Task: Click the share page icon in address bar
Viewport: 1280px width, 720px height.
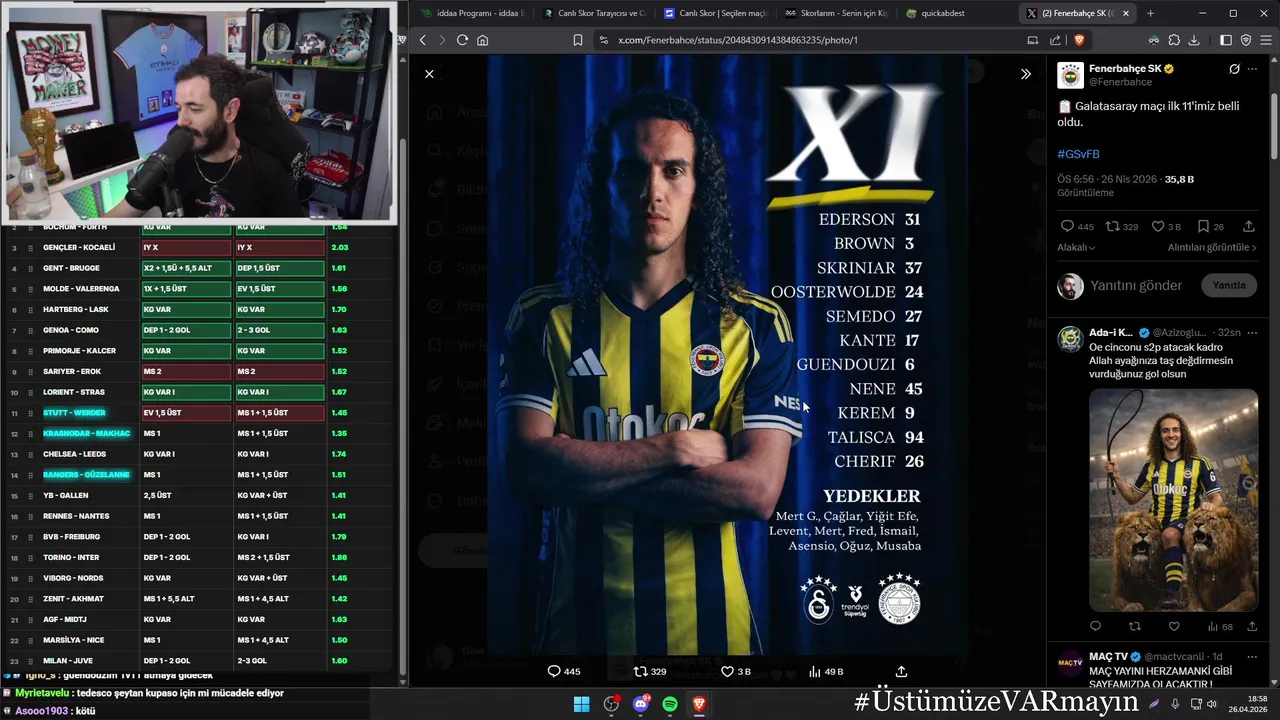Action: point(1055,40)
